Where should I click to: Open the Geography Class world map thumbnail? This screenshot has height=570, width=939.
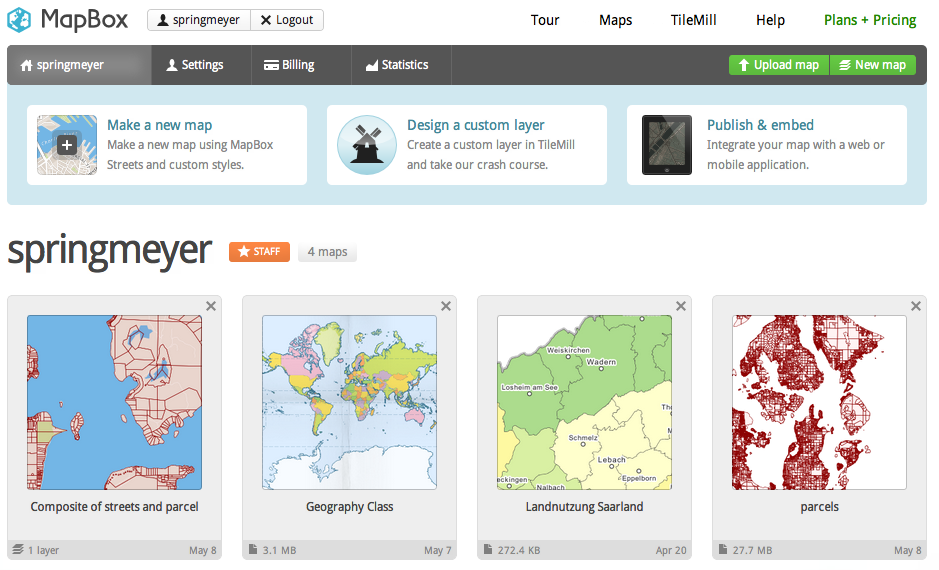click(x=349, y=402)
